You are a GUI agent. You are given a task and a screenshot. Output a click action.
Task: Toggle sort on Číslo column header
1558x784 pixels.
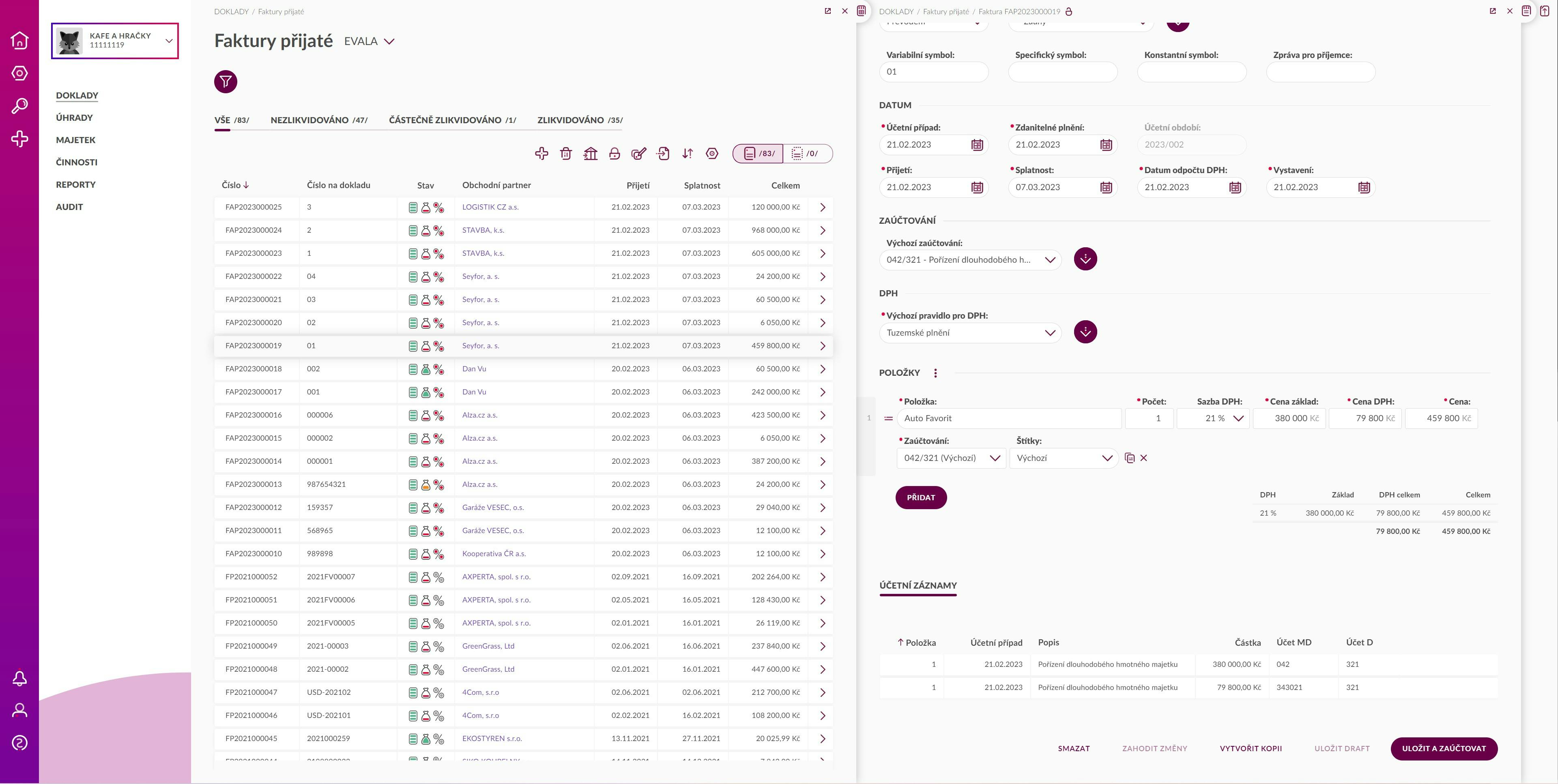point(235,185)
